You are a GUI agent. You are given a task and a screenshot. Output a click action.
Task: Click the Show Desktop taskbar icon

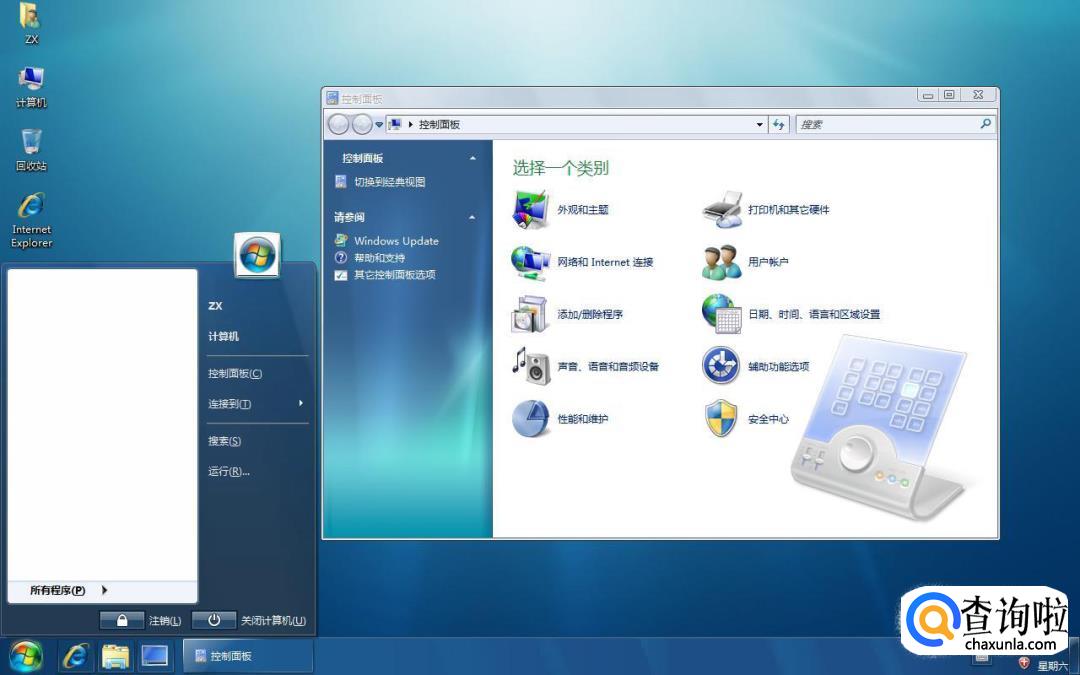[154, 656]
